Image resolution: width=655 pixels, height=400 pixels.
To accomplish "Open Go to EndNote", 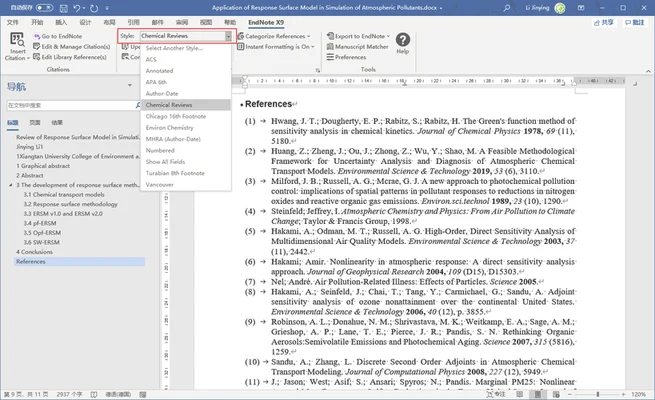I will coord(58,36).
